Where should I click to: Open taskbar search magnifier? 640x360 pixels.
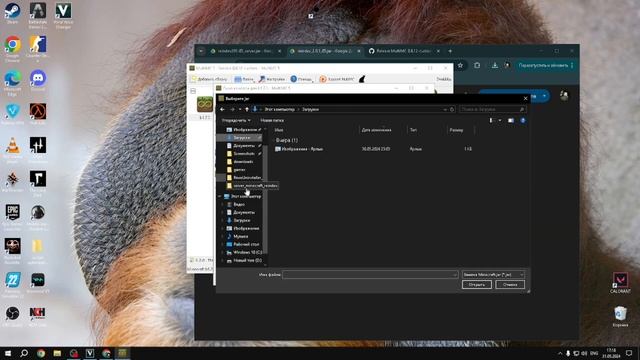click(x=24, y=353)
